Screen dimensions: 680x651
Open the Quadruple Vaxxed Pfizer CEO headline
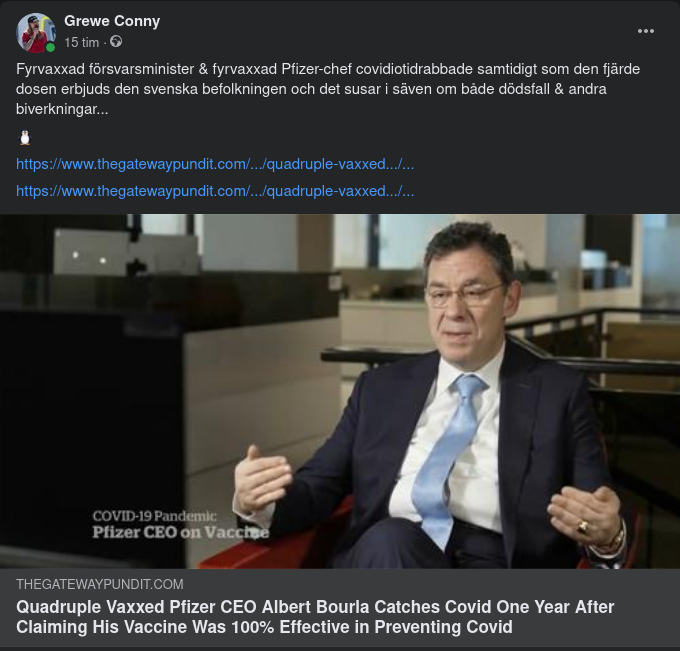tap(315, 617)
